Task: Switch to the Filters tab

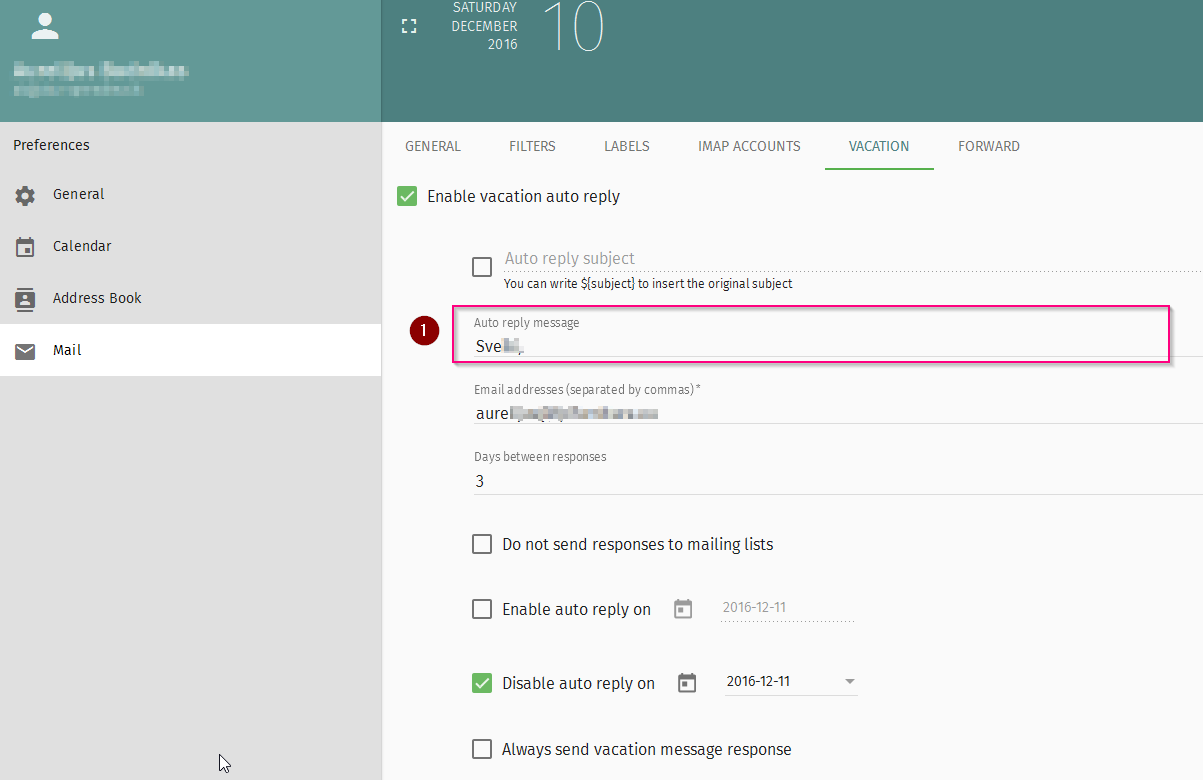Action: pyautogui.click(x=532, y=146)
